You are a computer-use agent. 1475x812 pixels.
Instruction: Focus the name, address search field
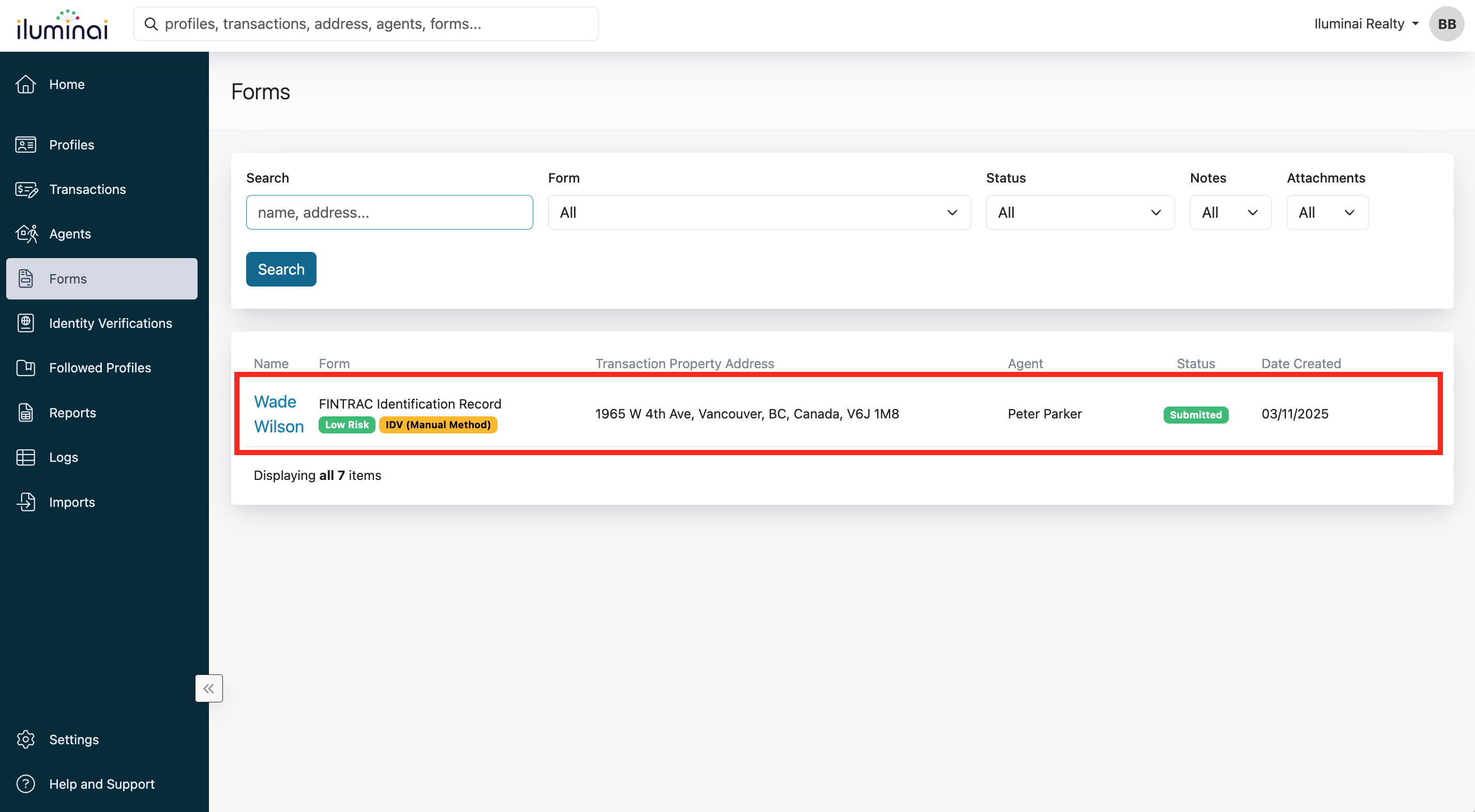click(x=389, y=213)
